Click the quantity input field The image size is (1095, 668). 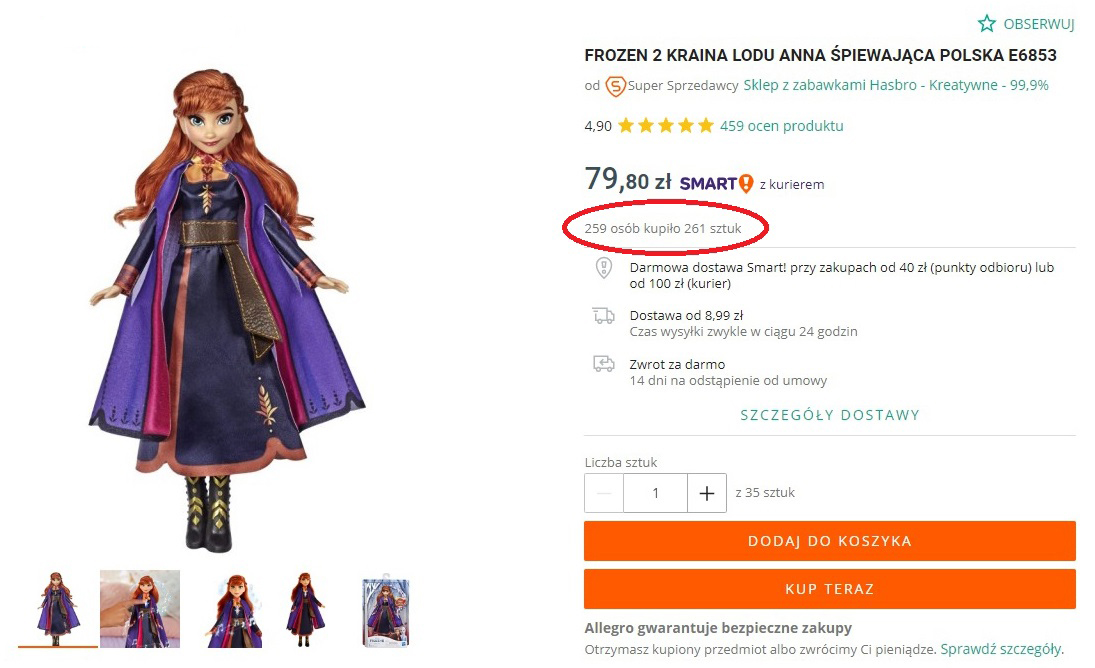[655, 492]
